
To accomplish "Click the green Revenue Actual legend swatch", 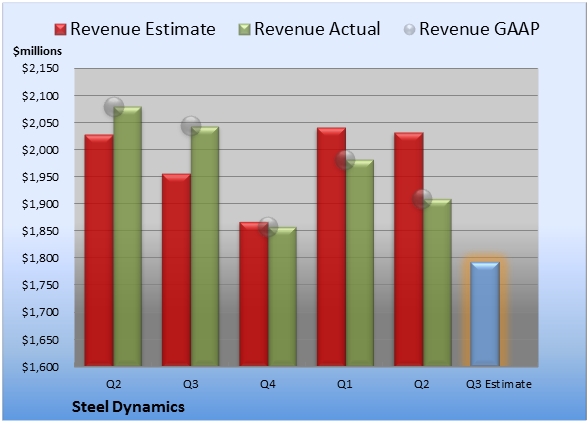I will click(244, 30).
